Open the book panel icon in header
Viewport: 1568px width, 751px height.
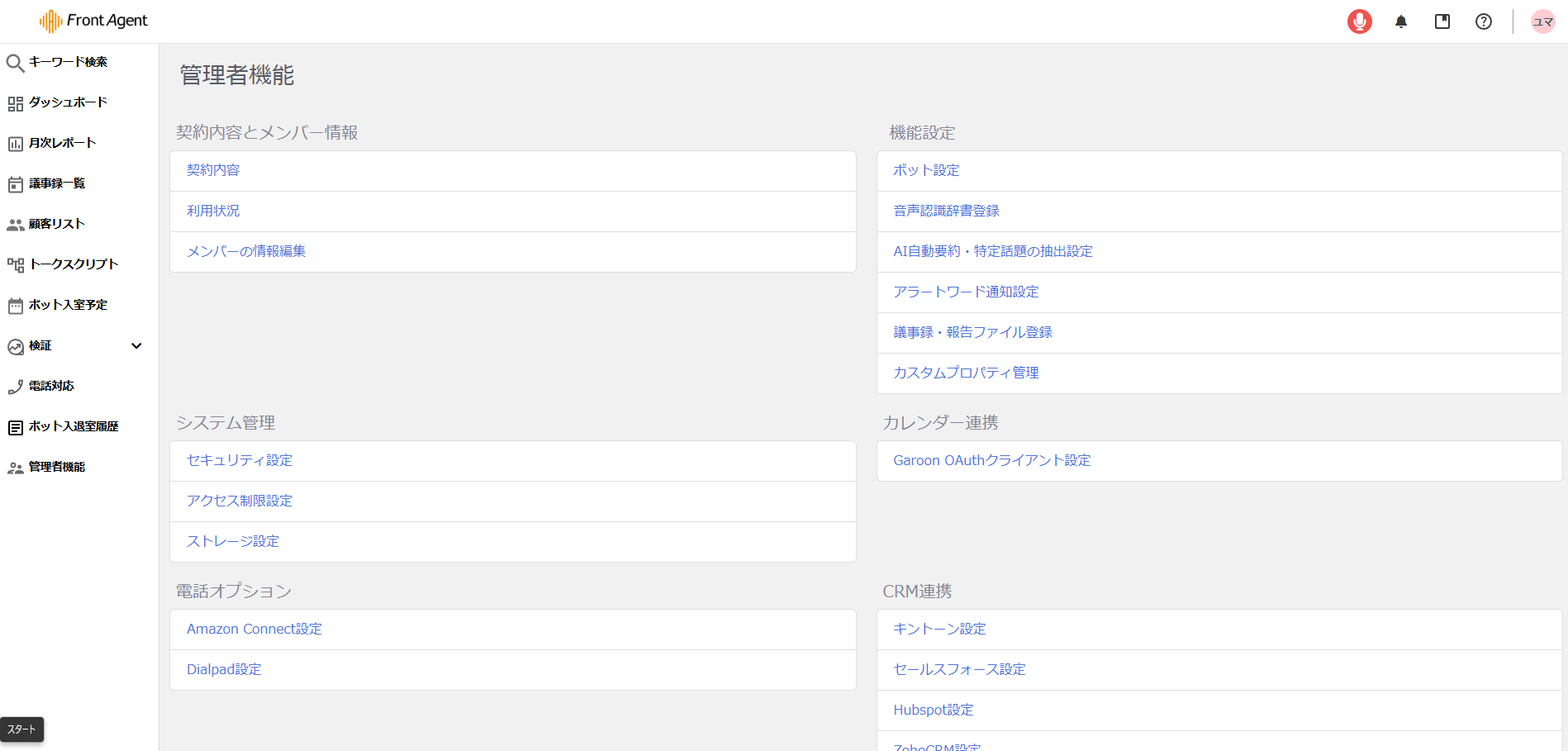pyautogui.click(x=1442, y=21)
